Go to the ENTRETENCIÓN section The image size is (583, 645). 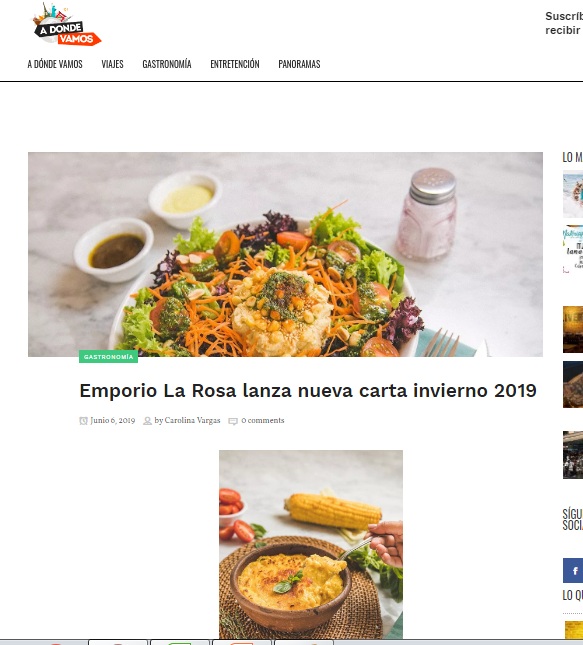coord(235,64)
